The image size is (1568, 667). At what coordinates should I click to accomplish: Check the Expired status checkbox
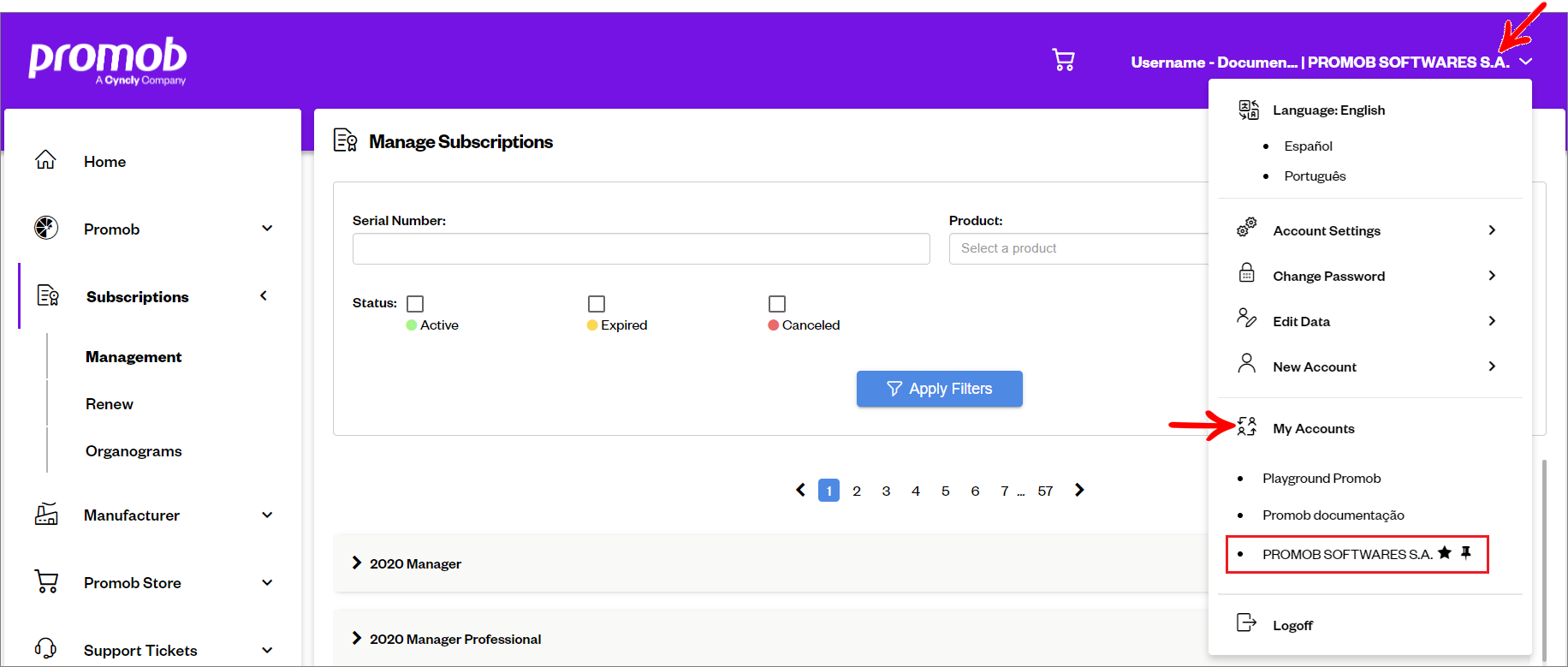tap(597, 304)
